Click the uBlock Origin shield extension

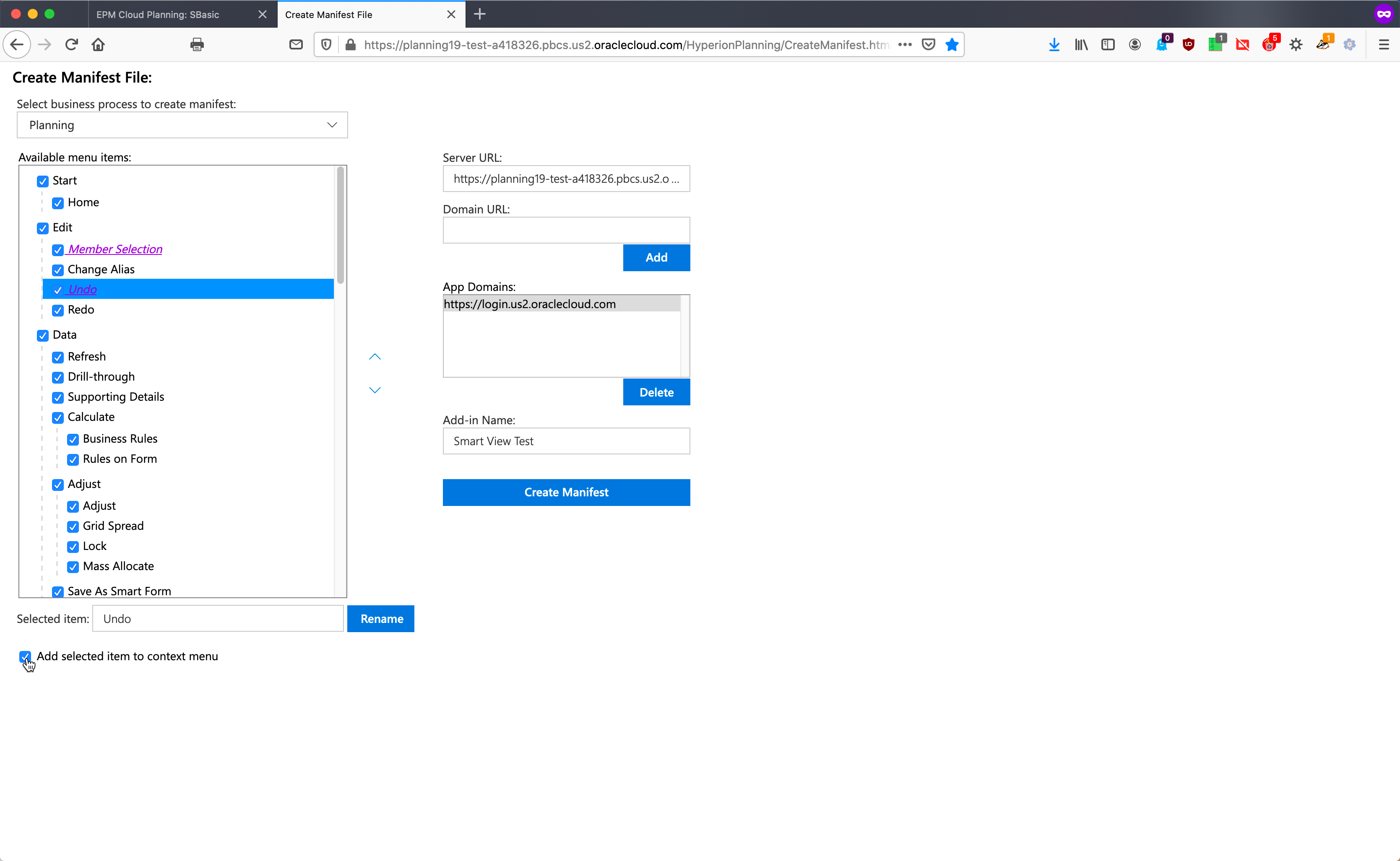(1189, 44)
